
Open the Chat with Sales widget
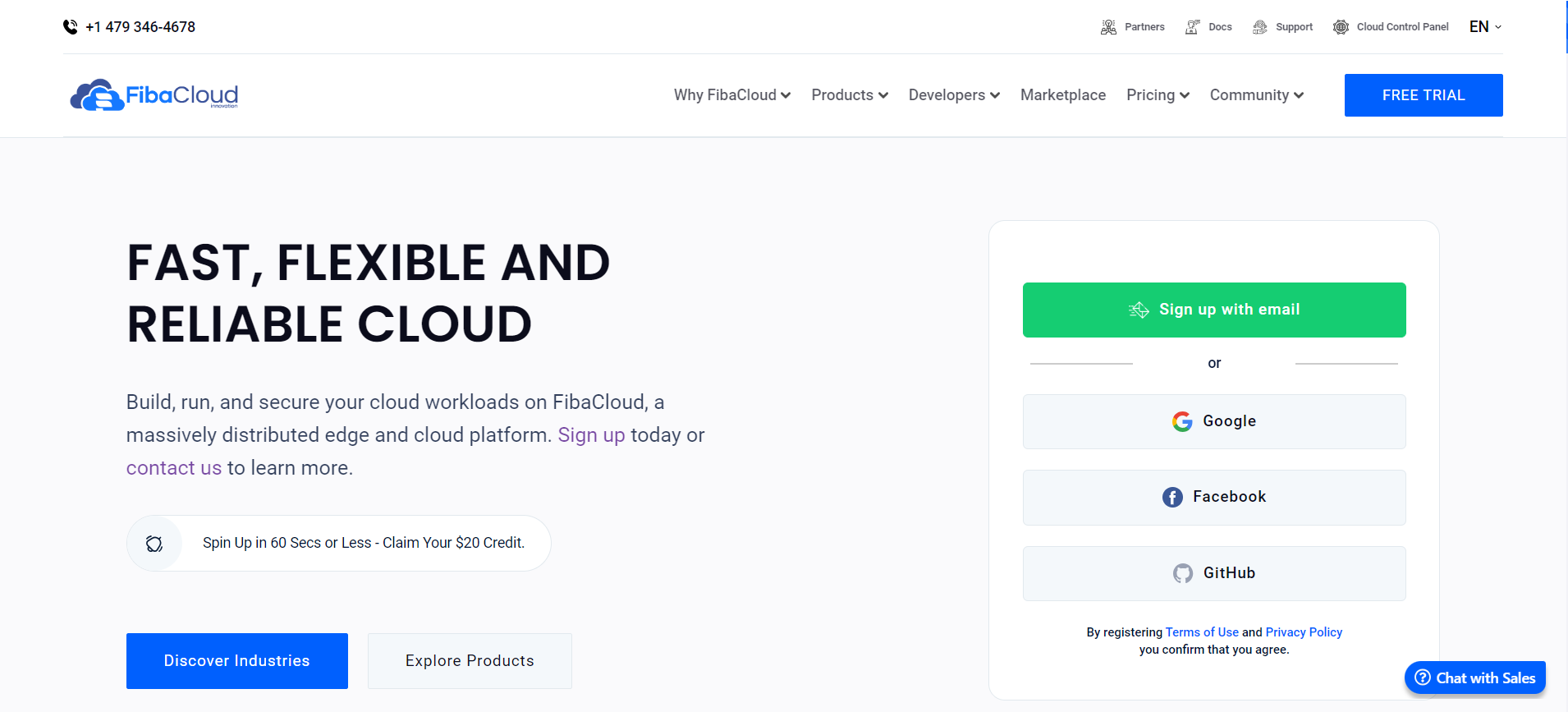1475,678
